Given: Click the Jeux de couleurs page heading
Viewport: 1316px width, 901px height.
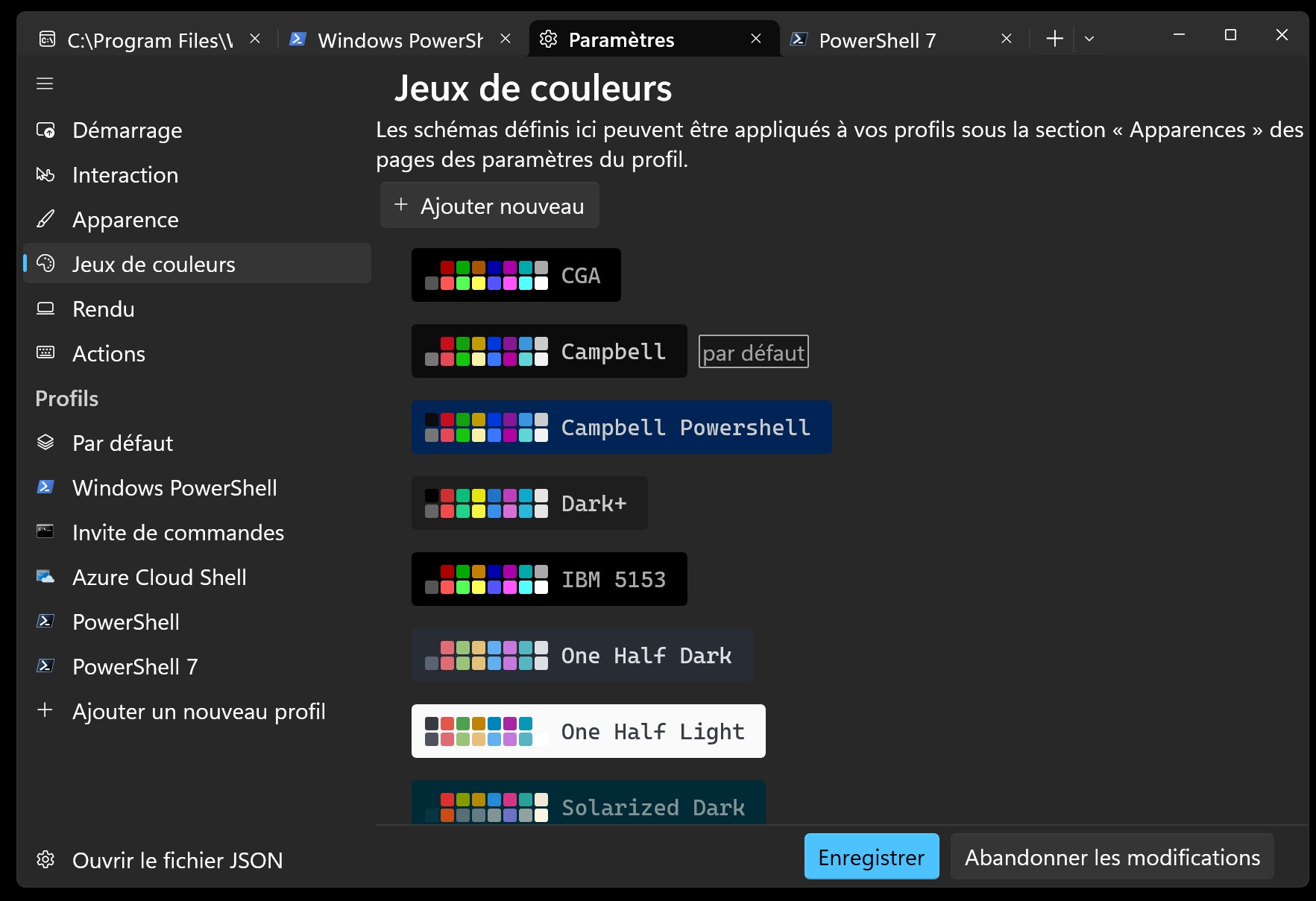Looking at the screenshot, I should point(533,89).
